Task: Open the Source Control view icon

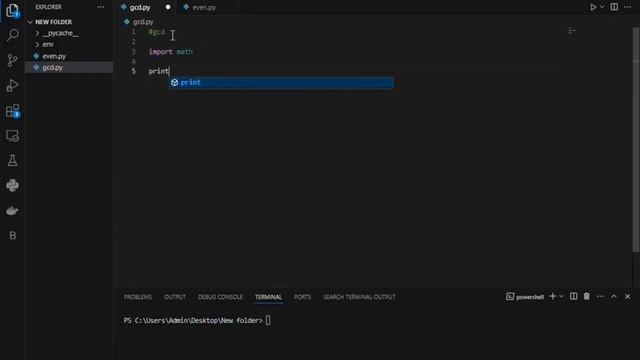Action: (x=12, y=60)
